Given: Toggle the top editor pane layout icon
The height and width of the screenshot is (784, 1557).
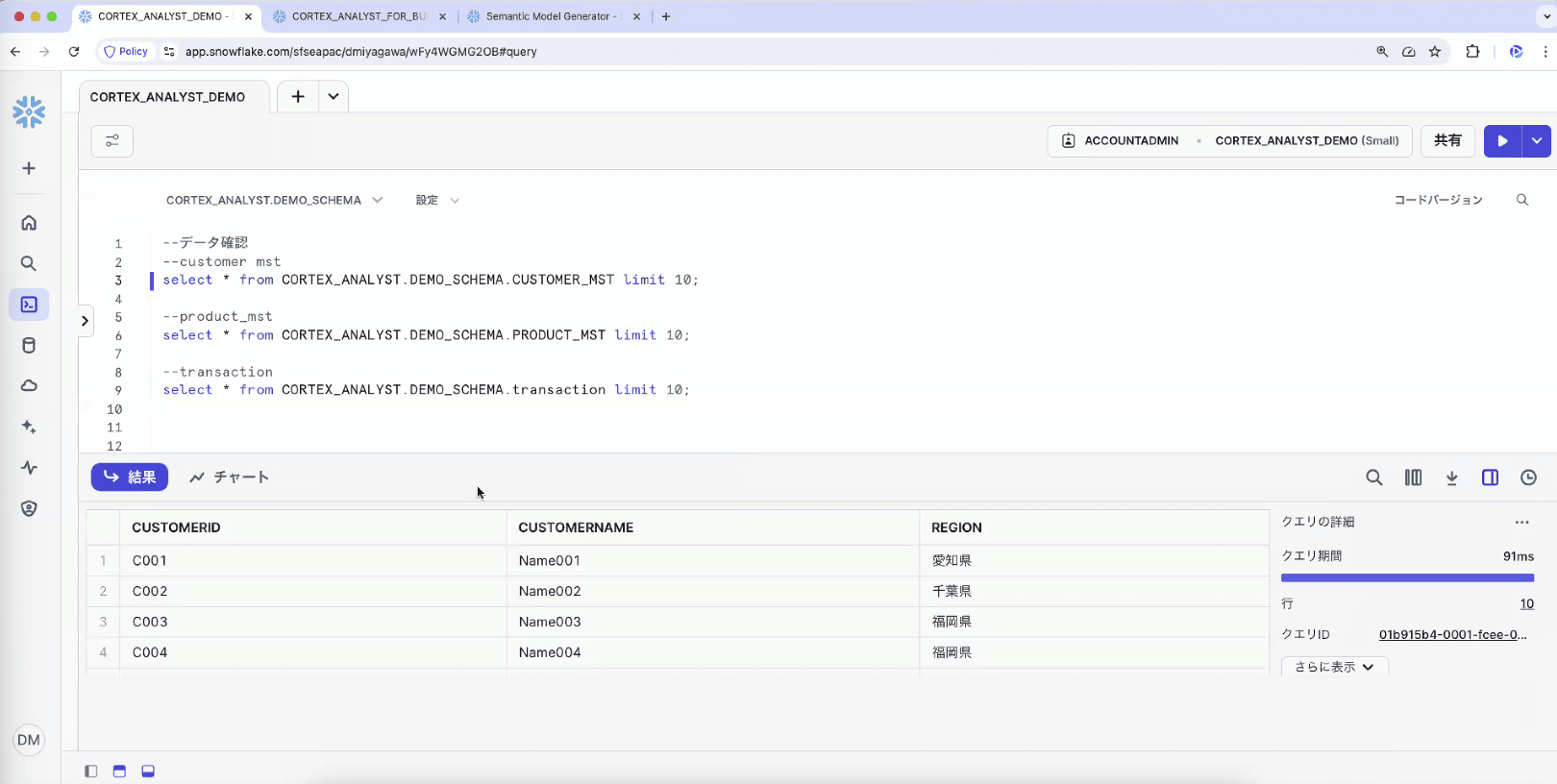Looking at the screenshot, I should [x=119, y=771].
